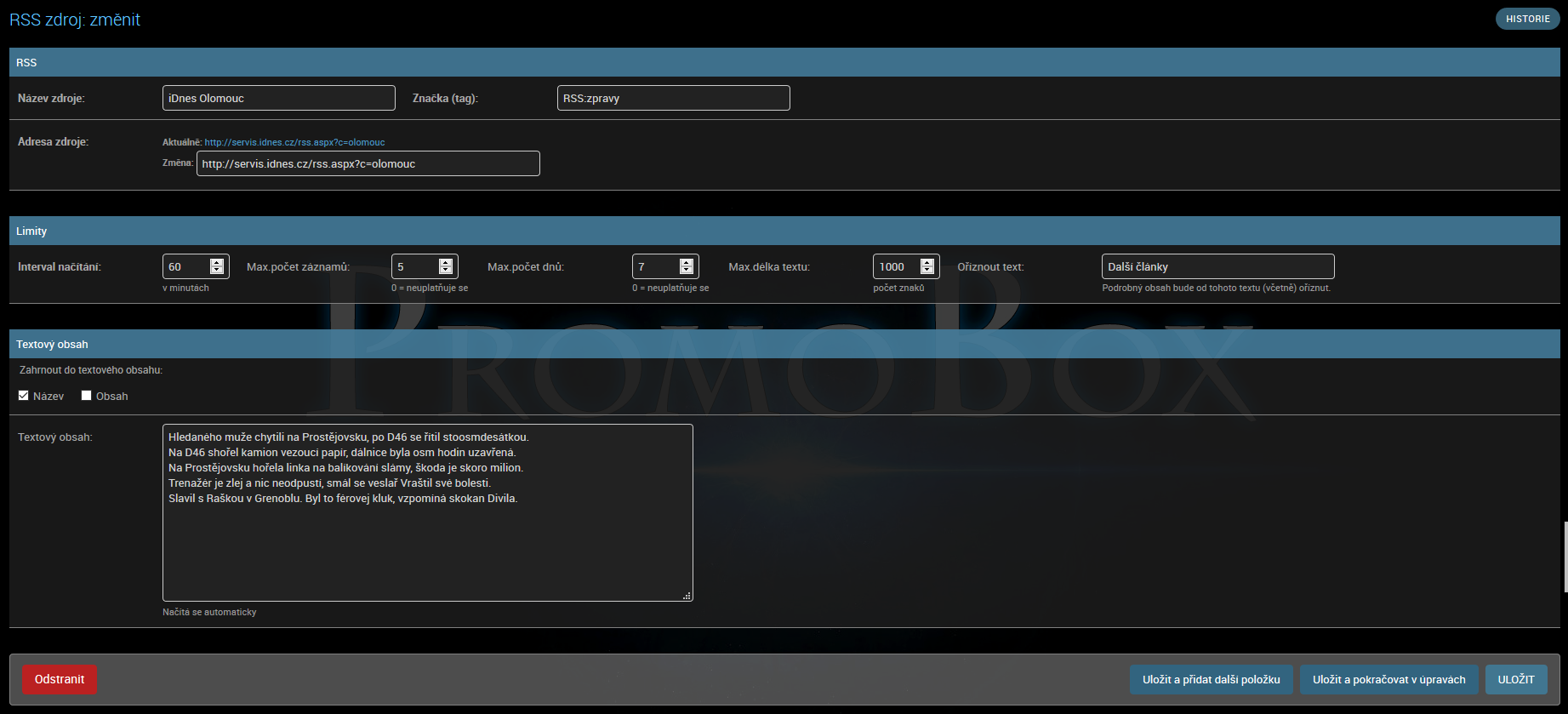Click Uložit a přidat další položku
This screenshot has width=1568, height=714.
(1211, 679)
